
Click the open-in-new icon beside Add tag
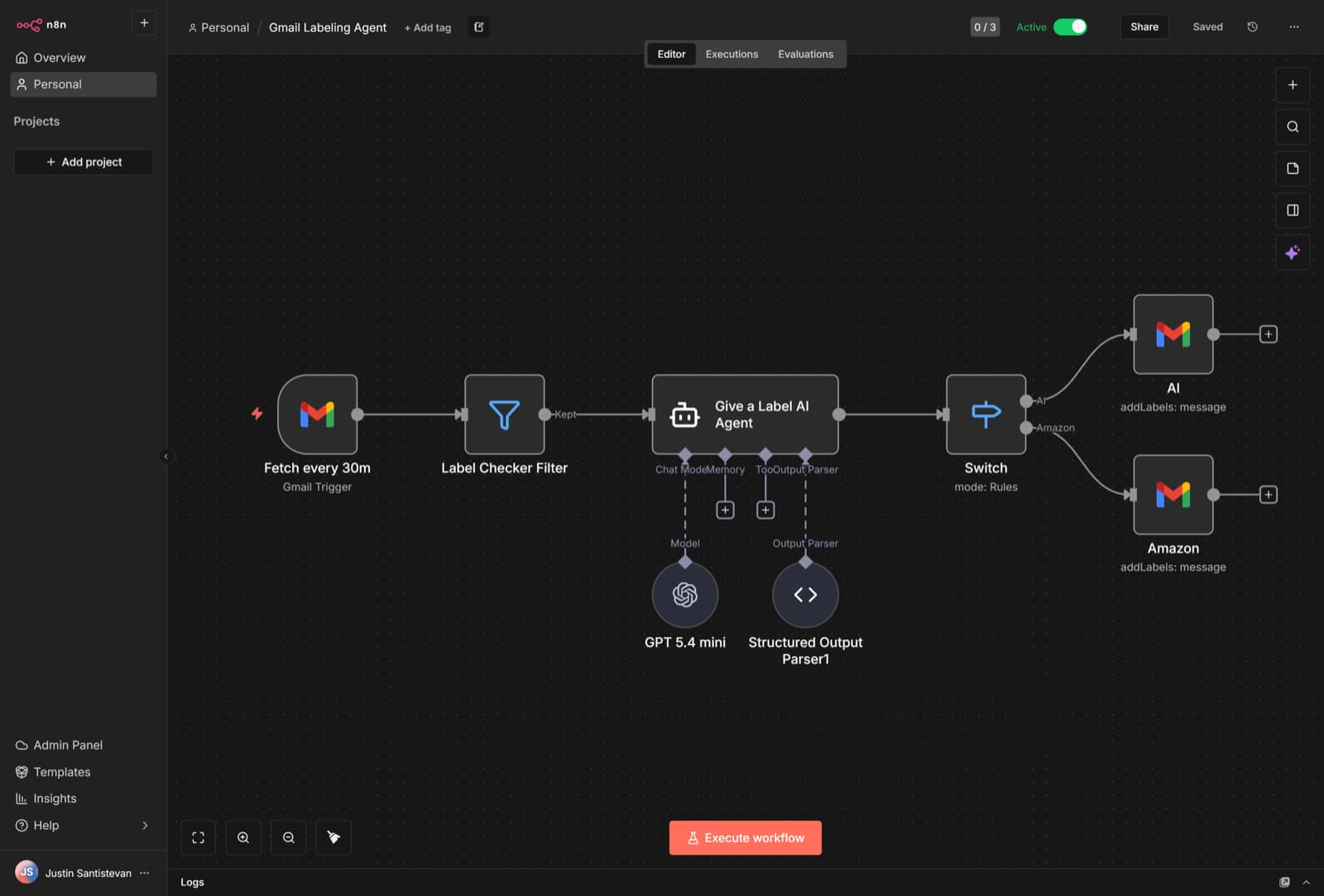tap(478, 27)
